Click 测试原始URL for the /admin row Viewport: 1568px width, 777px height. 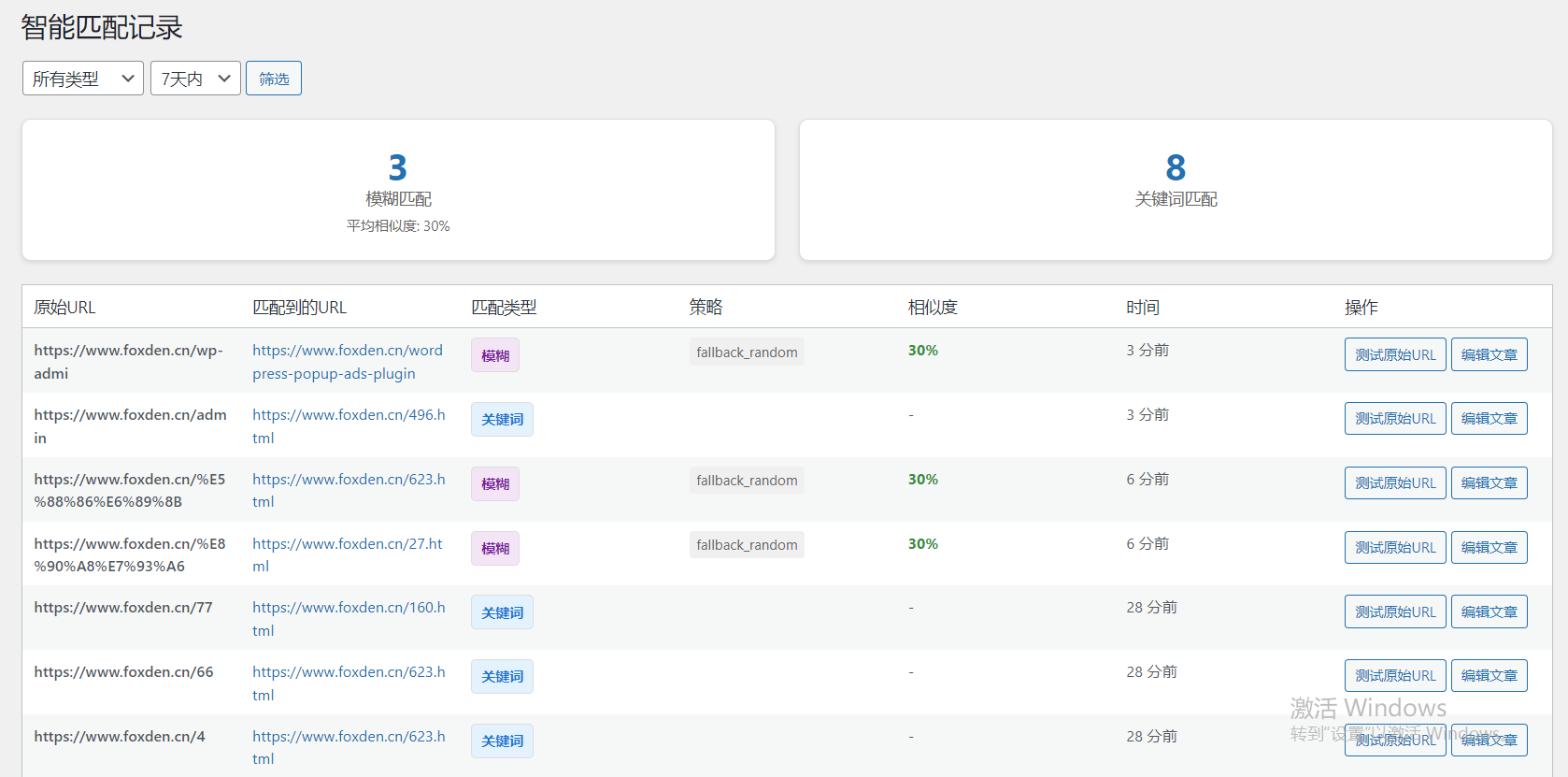(1395, 418)
